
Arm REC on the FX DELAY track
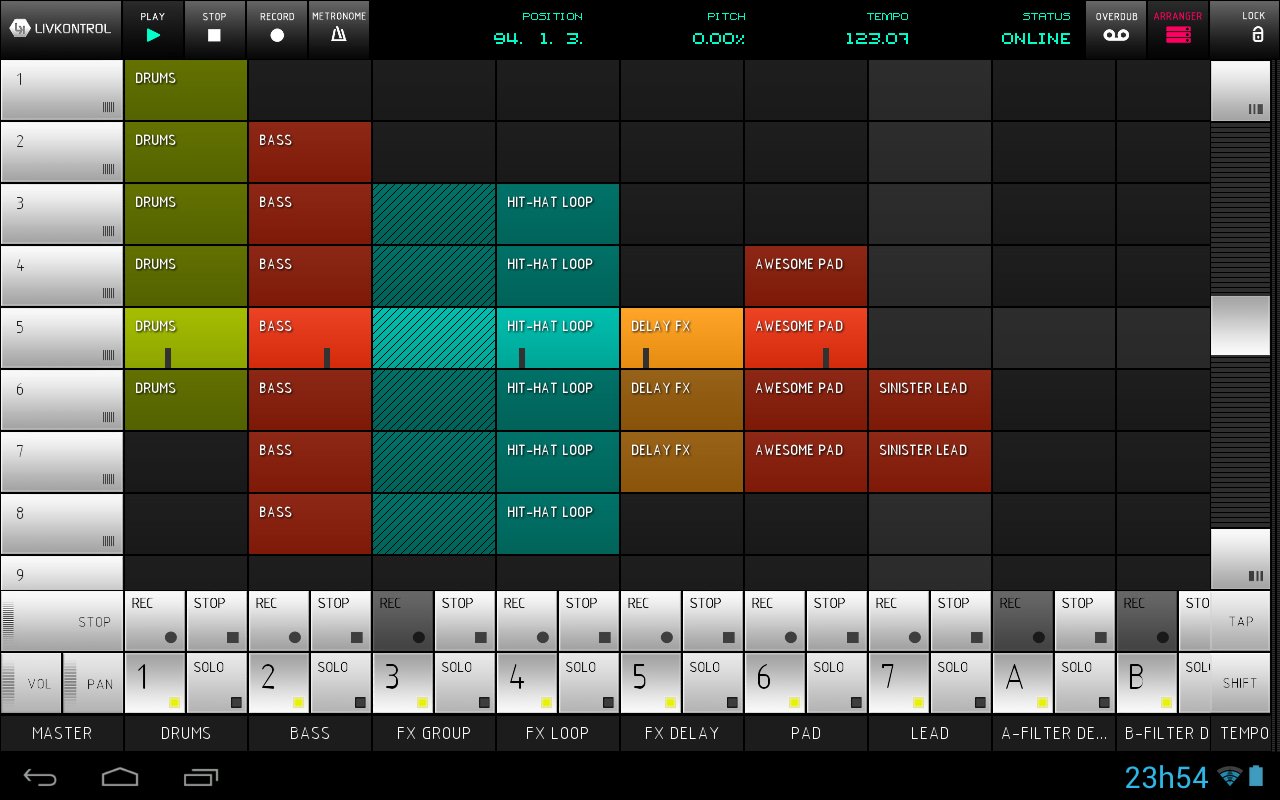click(651, 621)
